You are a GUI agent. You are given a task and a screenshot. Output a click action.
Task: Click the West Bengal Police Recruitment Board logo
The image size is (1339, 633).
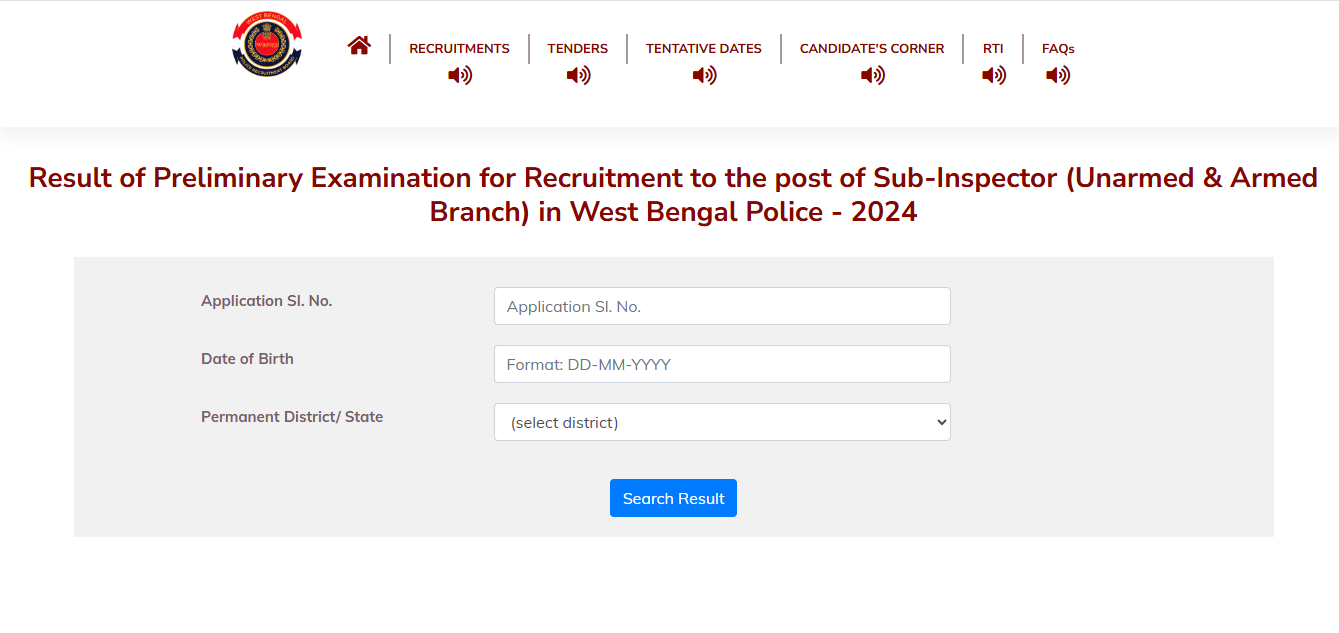coord(266,43)
